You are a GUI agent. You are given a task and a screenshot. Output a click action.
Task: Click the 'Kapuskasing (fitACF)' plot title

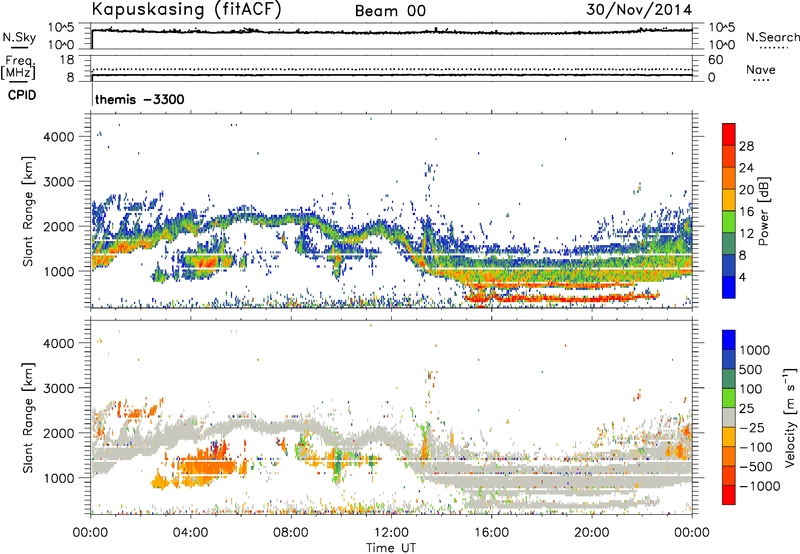(186, 10)
